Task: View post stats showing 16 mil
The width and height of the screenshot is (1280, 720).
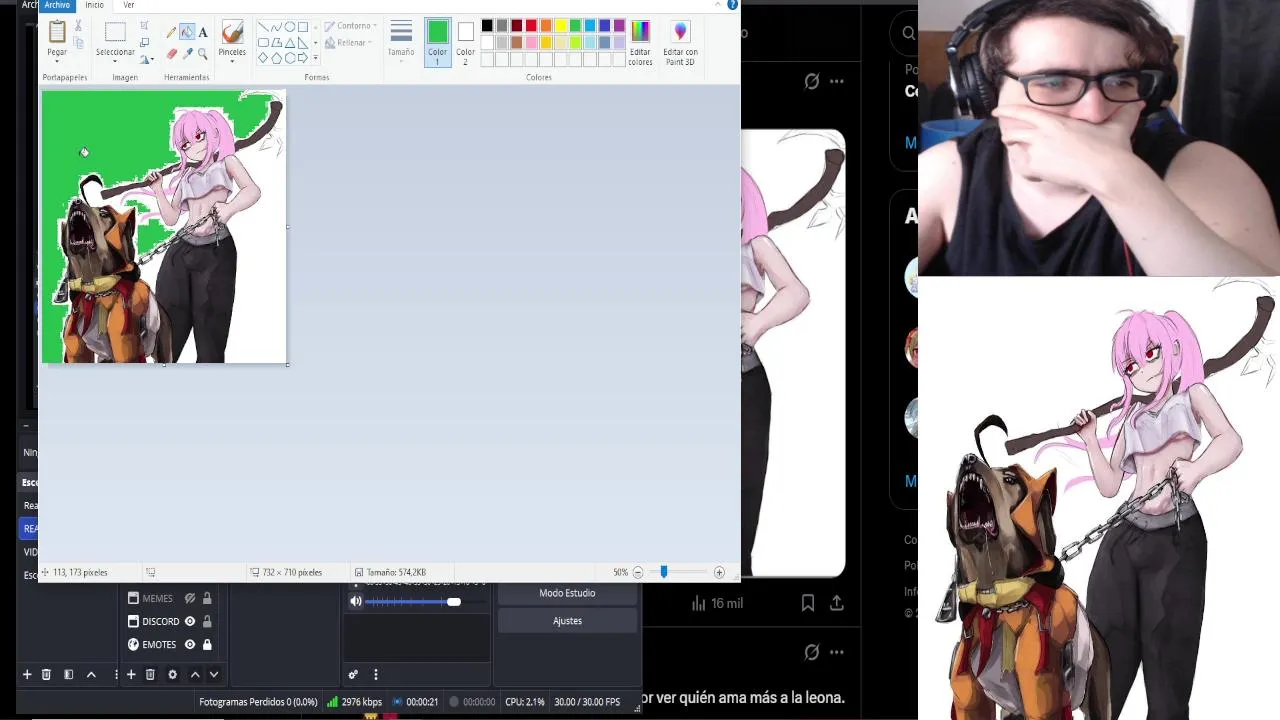Action: 717,603
